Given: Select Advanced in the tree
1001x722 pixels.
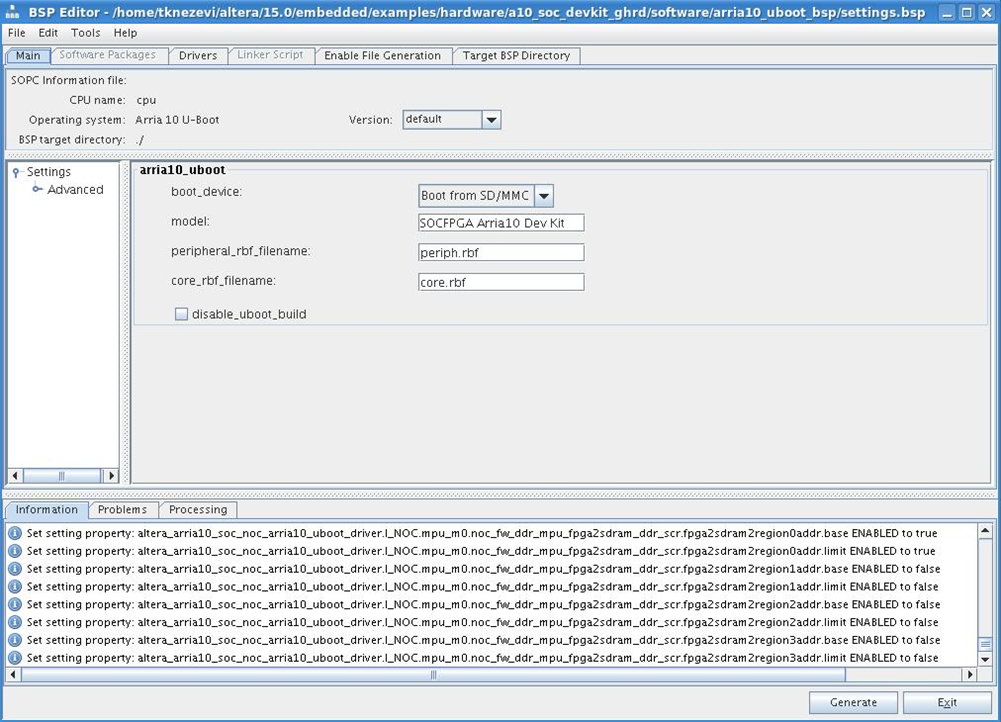Looking at the screenshot, I should tap(75, 190).
